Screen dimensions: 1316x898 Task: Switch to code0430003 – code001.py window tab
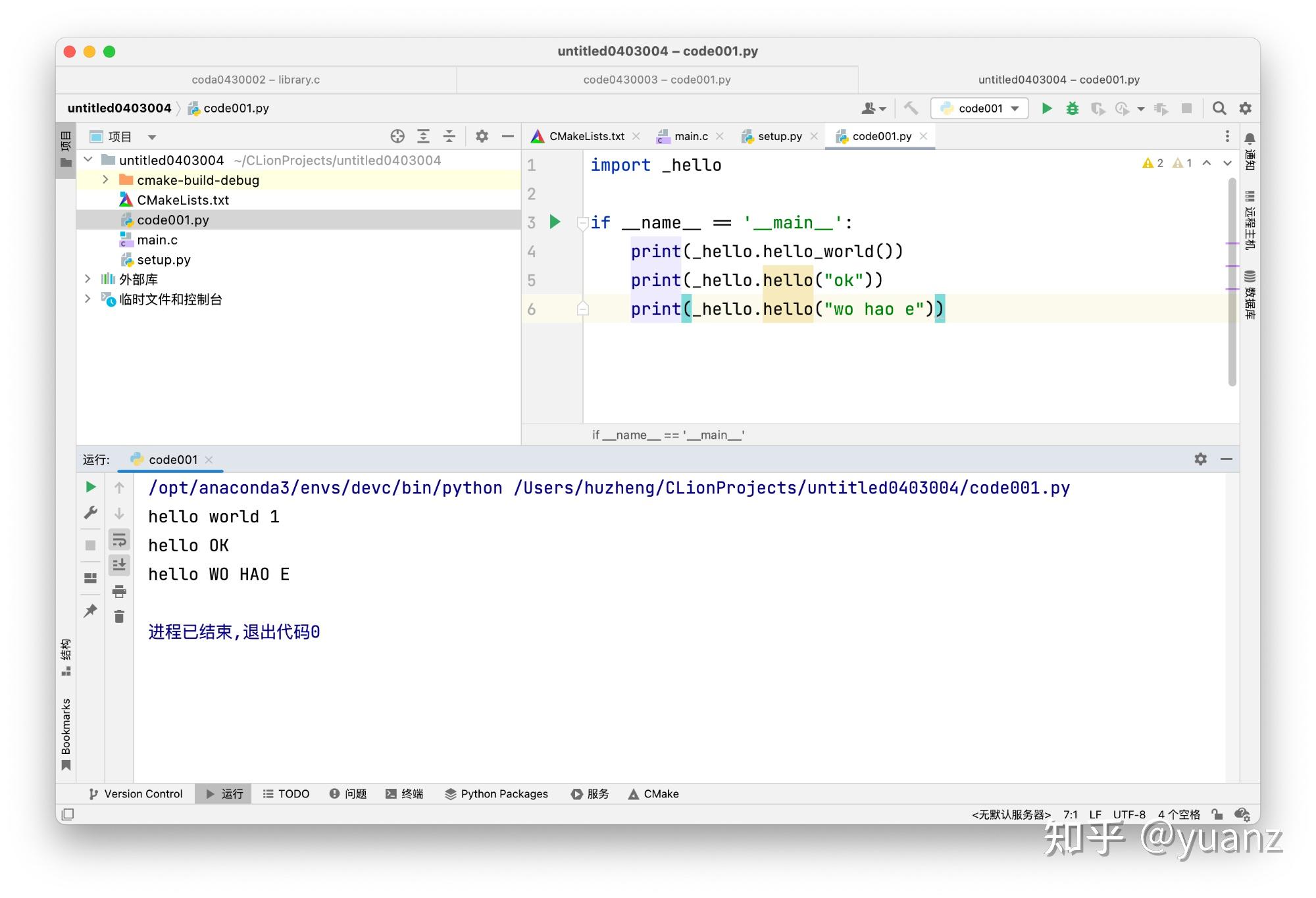657,80
